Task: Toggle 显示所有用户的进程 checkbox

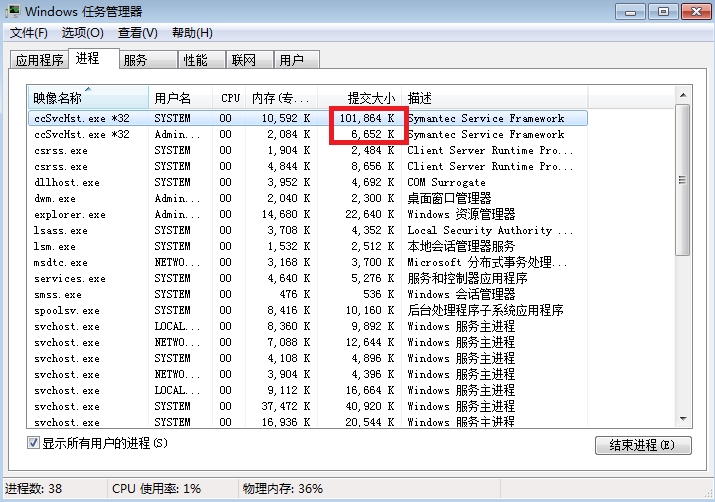Action: [33, 442]
